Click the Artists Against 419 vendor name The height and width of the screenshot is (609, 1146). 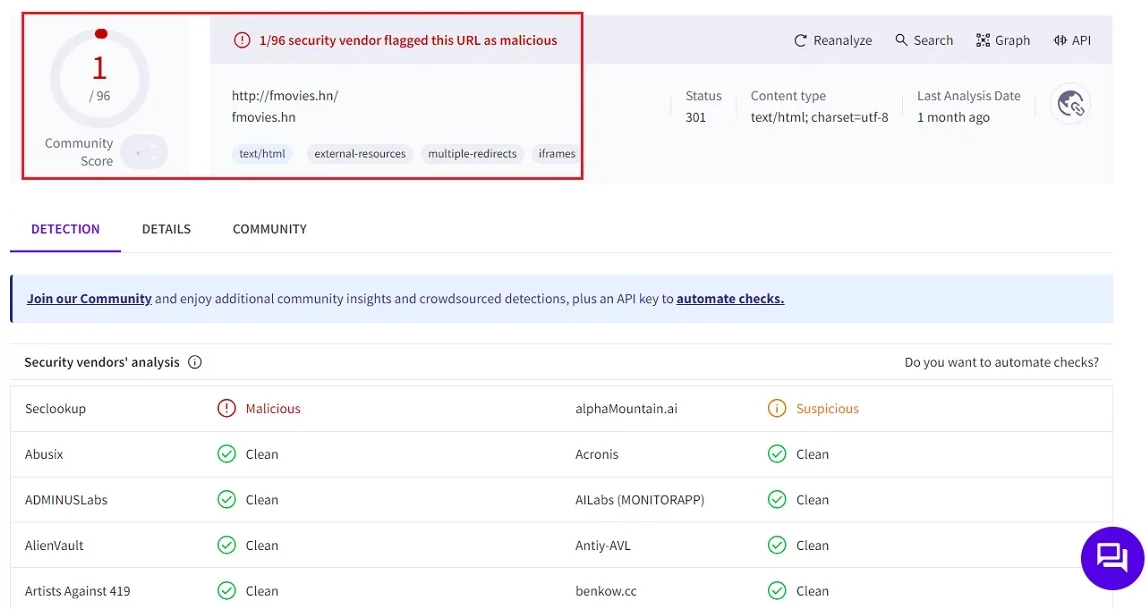click(x=77, y=590)
